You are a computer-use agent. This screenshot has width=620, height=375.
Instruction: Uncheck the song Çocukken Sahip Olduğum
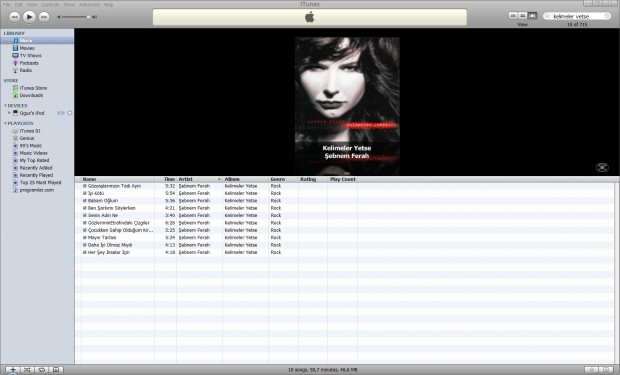pyautogui.click(x=85, y=230)
